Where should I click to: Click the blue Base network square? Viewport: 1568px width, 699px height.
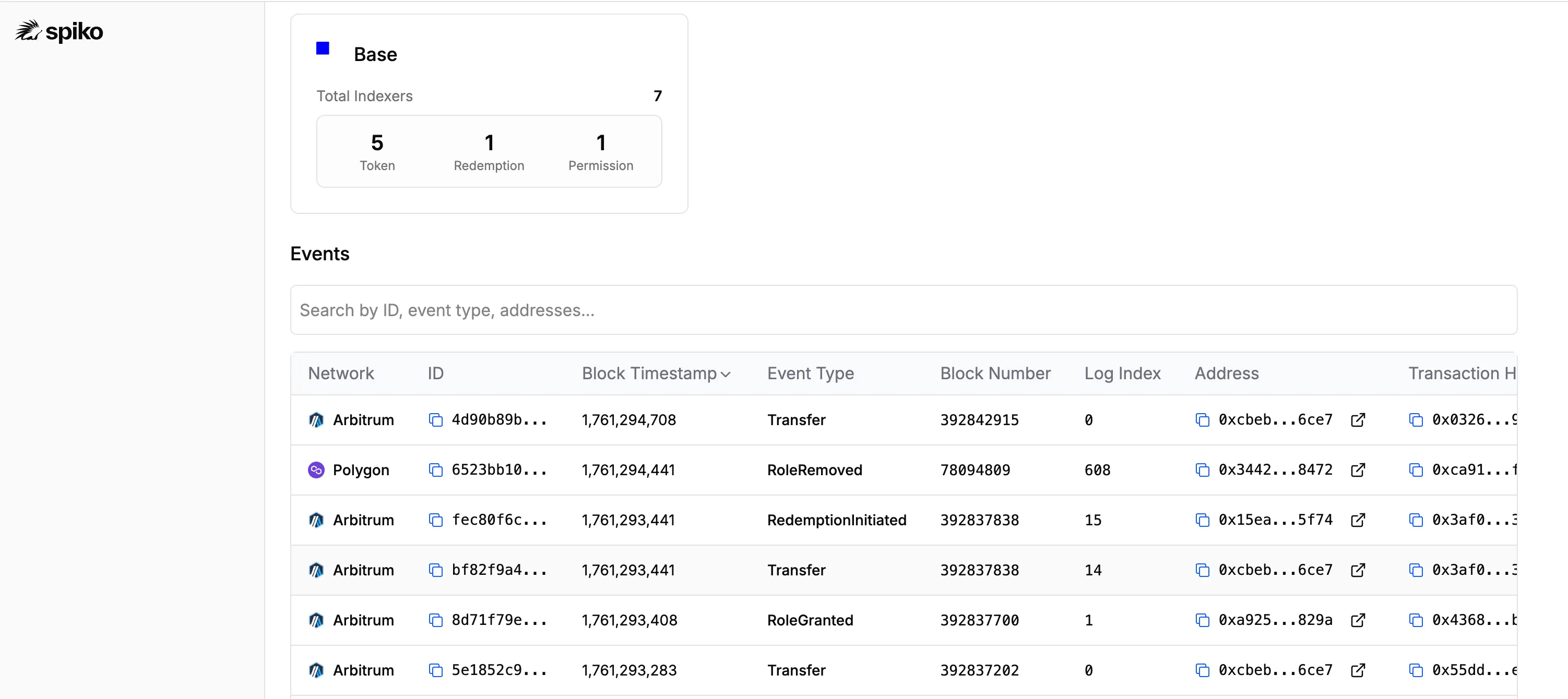(323, 49)
